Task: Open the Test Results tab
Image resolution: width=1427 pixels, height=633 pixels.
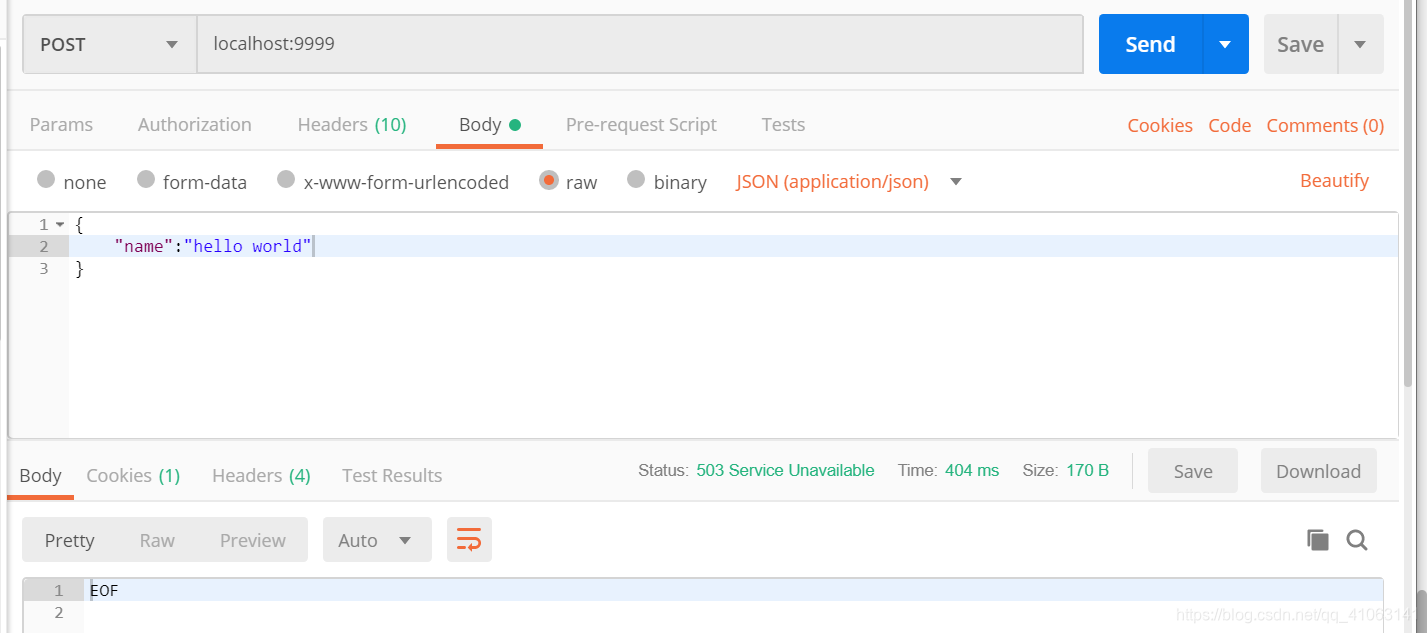Action: click(x=392, y=476)
